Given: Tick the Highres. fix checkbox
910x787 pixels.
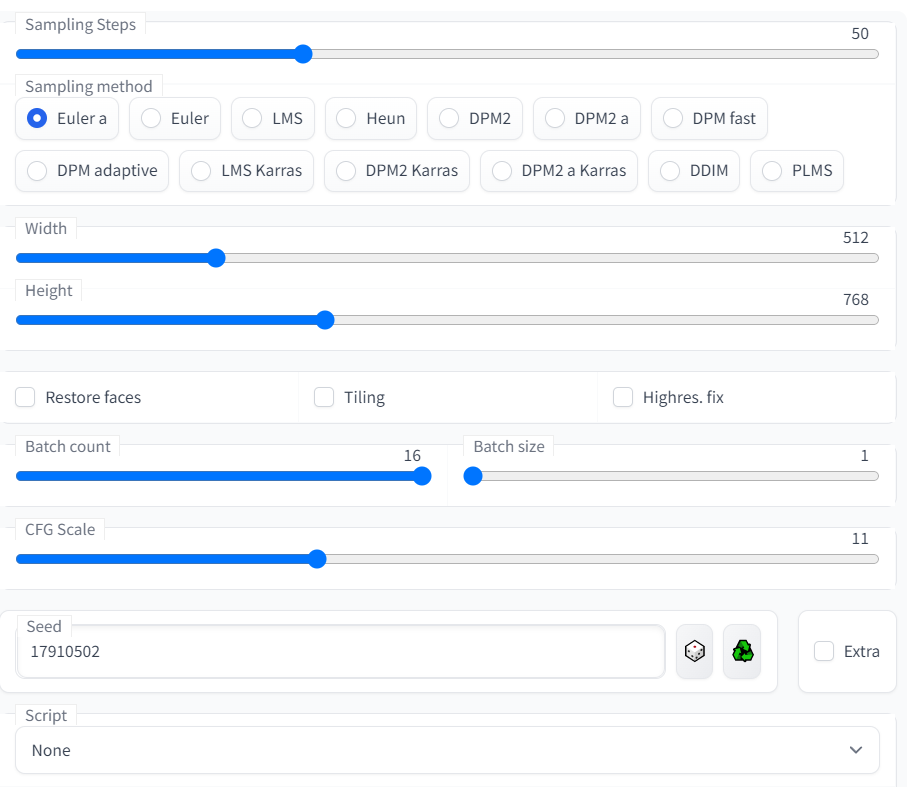Looking at the screenshot, I should pos(623,398).
